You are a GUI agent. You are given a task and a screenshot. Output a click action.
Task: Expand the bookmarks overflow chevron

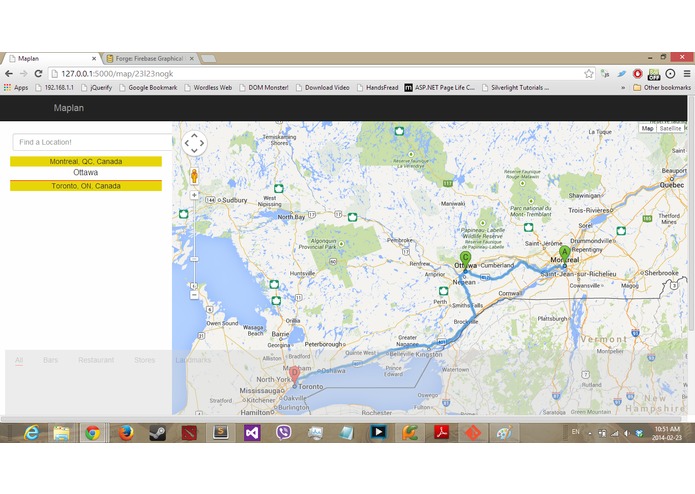tap(623, 88)
